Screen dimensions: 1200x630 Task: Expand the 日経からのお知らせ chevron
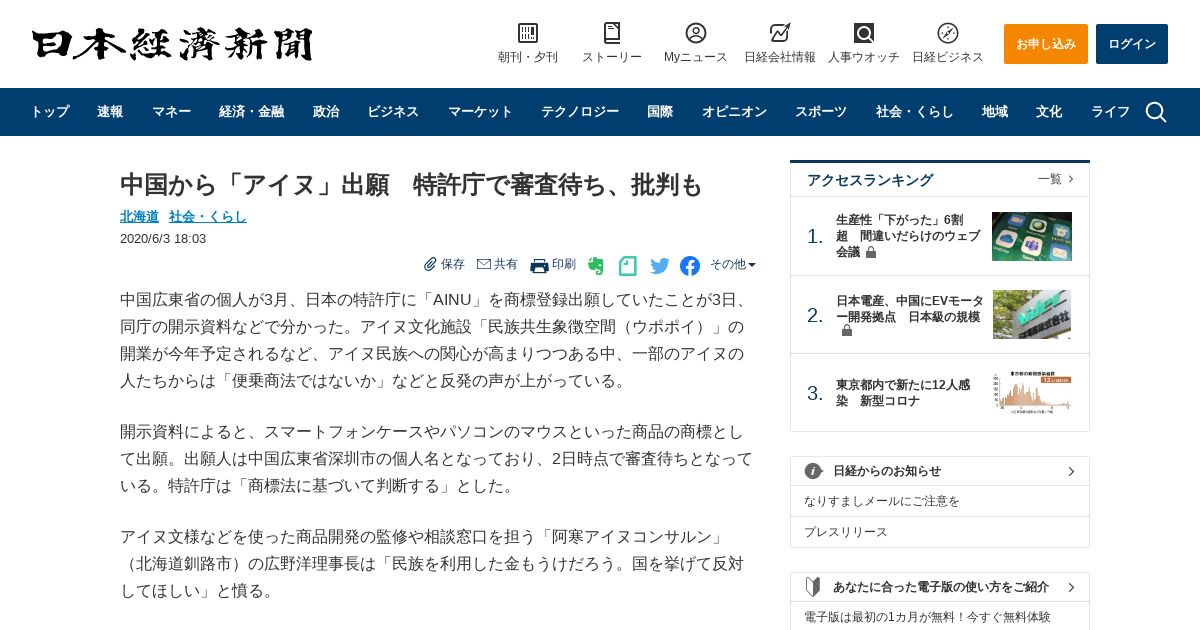pos(1071,471)
